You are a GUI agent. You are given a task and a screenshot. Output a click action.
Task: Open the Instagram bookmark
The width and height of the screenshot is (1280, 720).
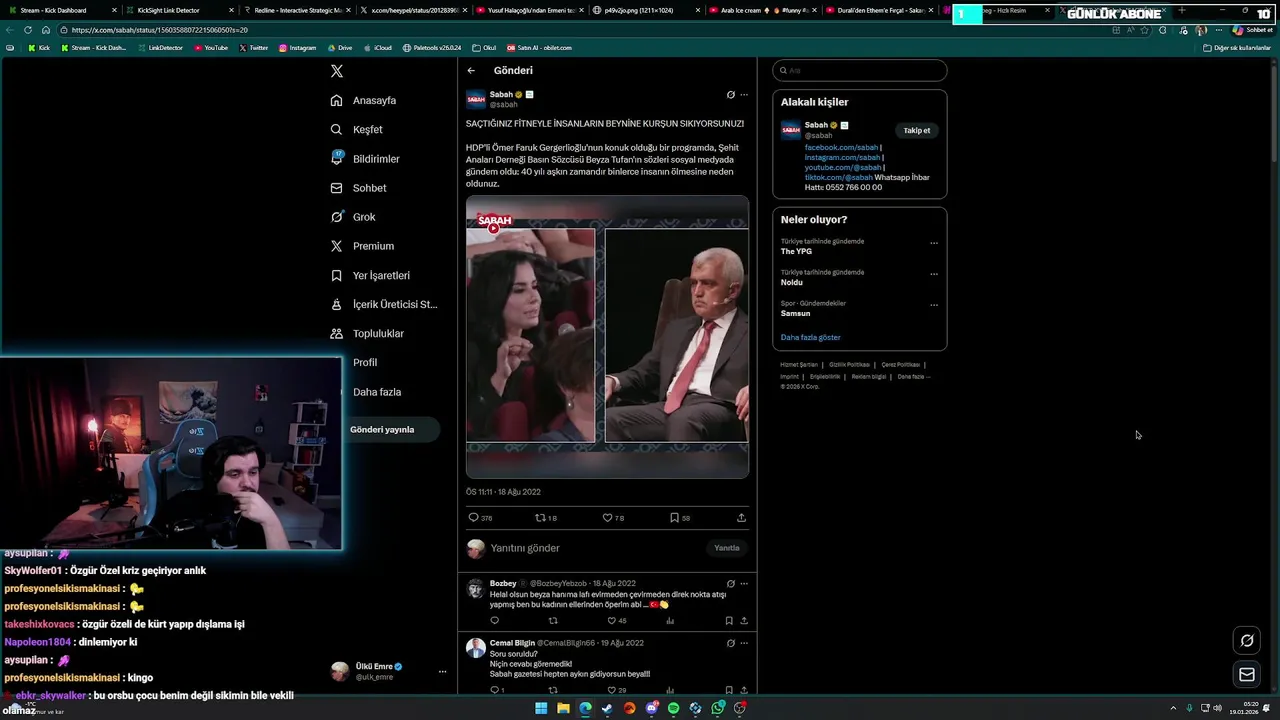[x=297, y=48]
